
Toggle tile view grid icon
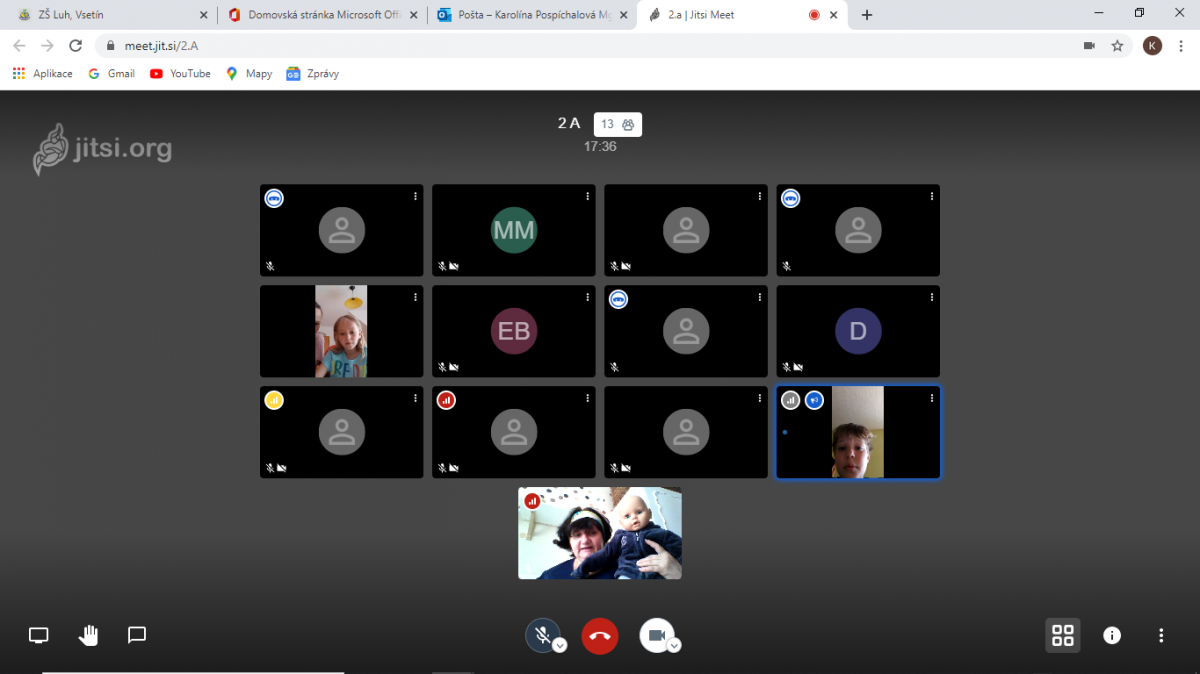tap(1063, 635)
